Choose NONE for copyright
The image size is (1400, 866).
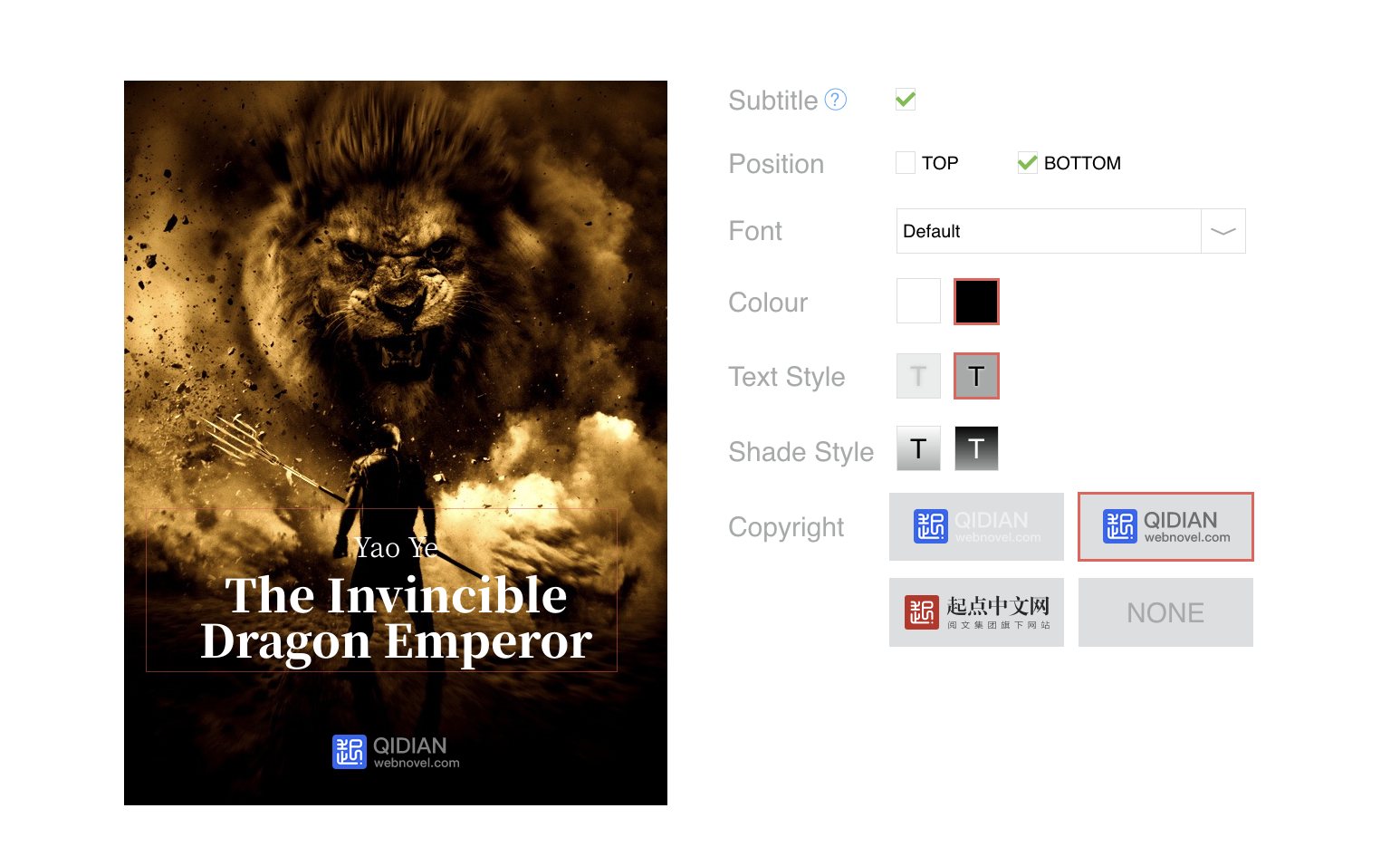[1165, 612]
